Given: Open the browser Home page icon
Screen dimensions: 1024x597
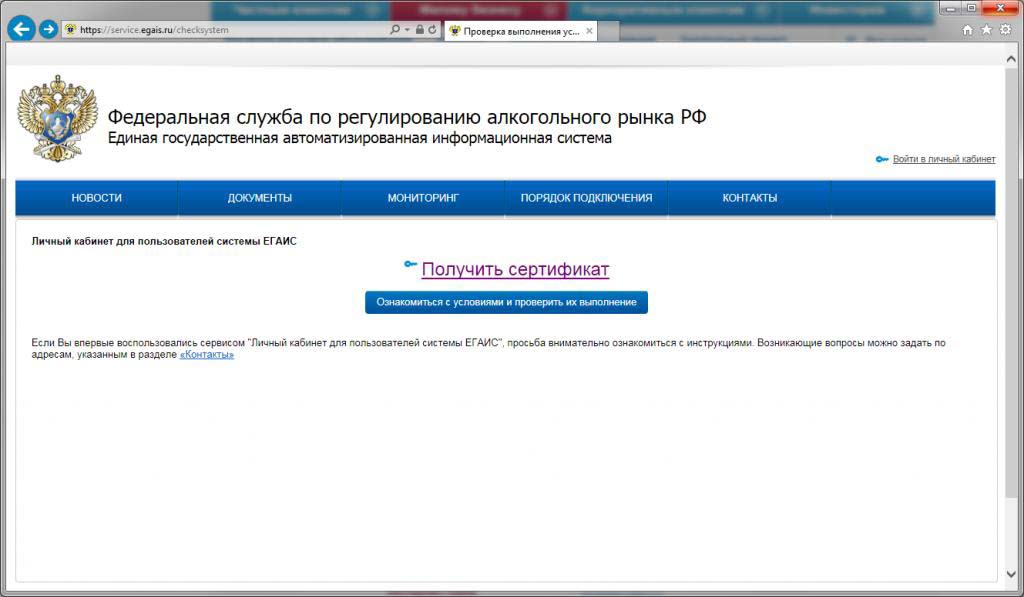Looking at the screenshot, I should pos(968,30).
